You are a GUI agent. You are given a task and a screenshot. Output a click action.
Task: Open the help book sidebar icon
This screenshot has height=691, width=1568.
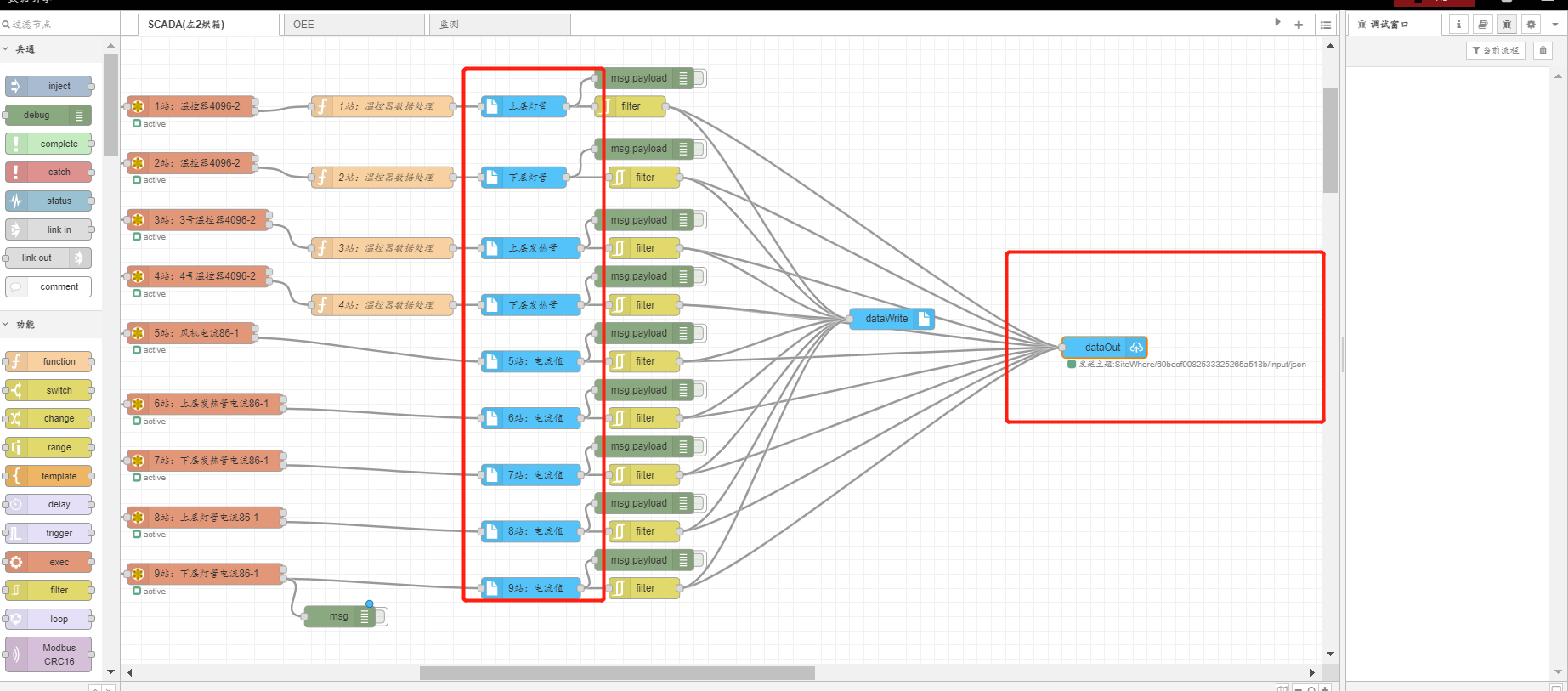[x=1482, y=25]
